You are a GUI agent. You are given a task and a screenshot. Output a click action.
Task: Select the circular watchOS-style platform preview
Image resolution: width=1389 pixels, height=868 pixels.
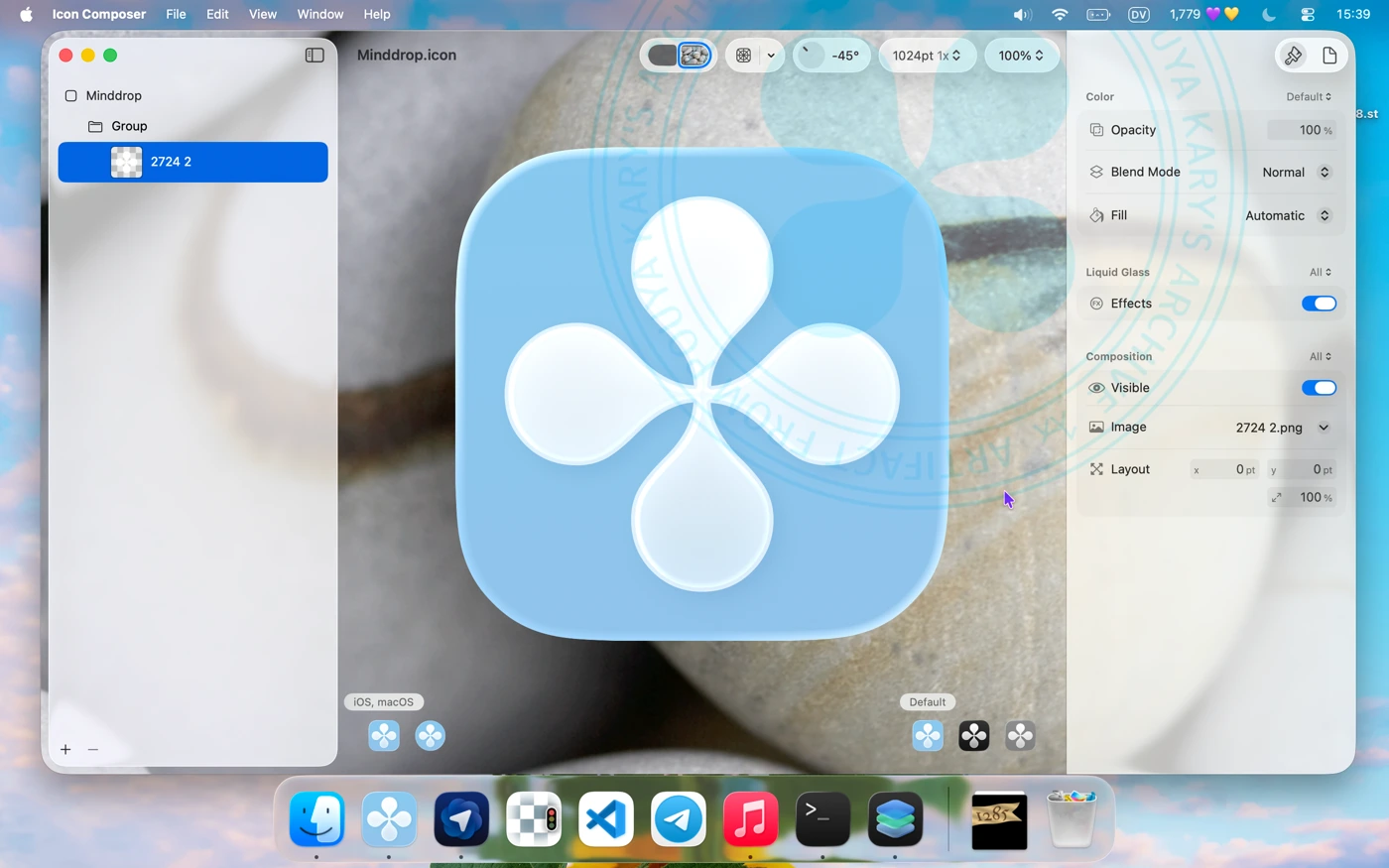[430, 736]
